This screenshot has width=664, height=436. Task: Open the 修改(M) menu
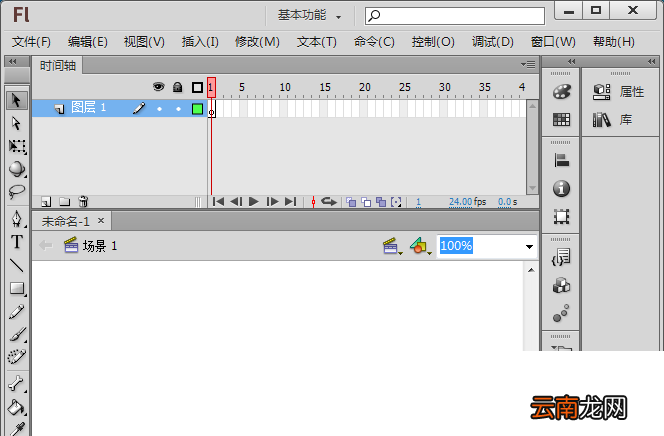(257, 42)
